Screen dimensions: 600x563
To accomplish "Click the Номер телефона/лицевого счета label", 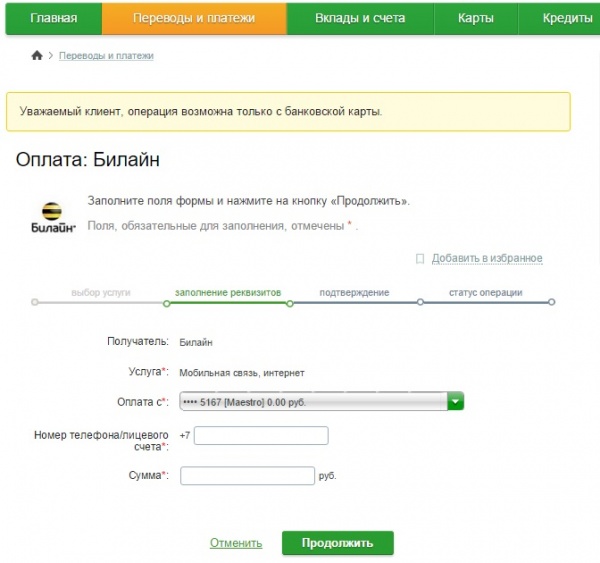I will point(101,441).
